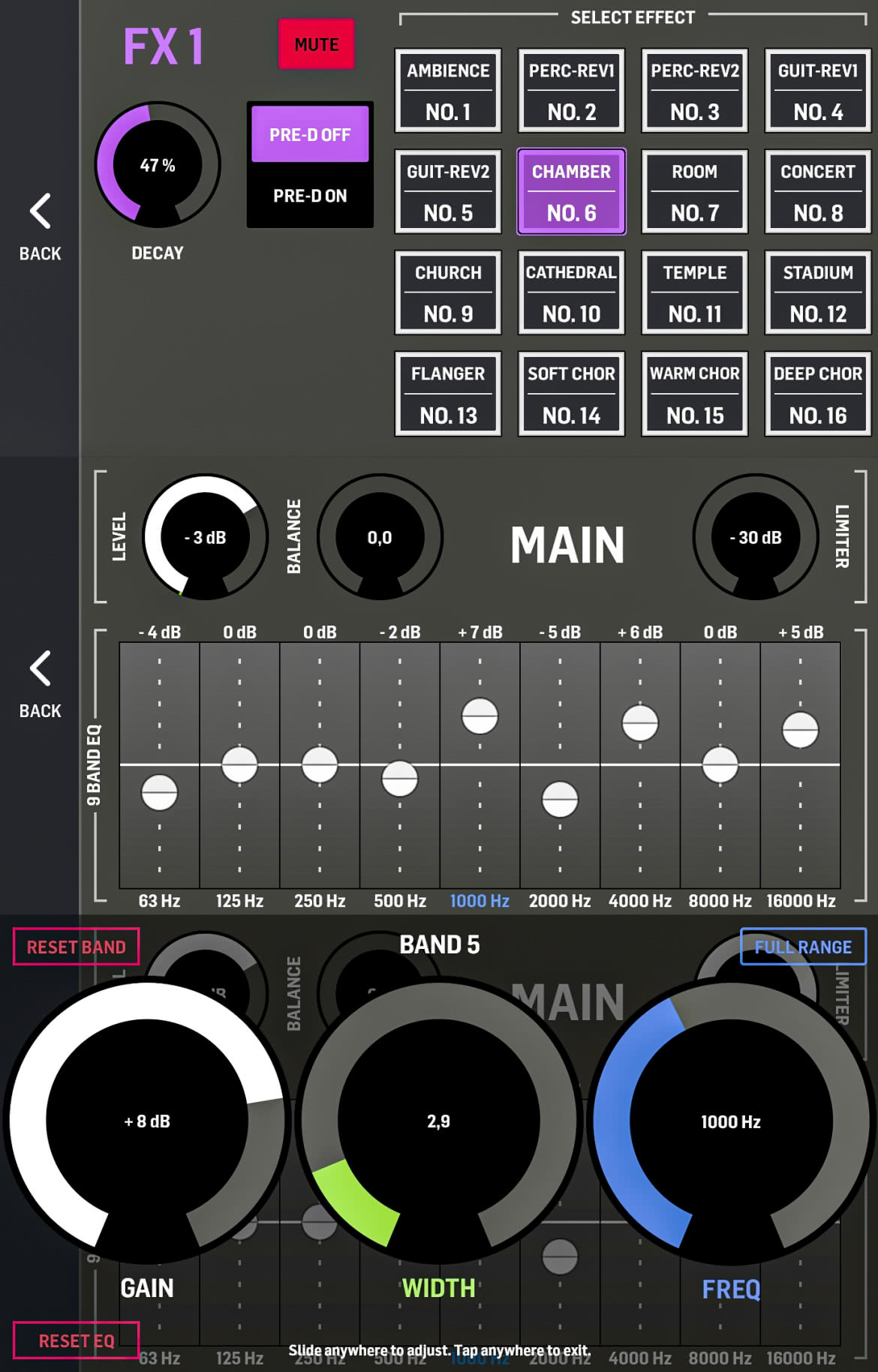Choose PERC-REV2 NO. 3 effect

click(695, 91)
